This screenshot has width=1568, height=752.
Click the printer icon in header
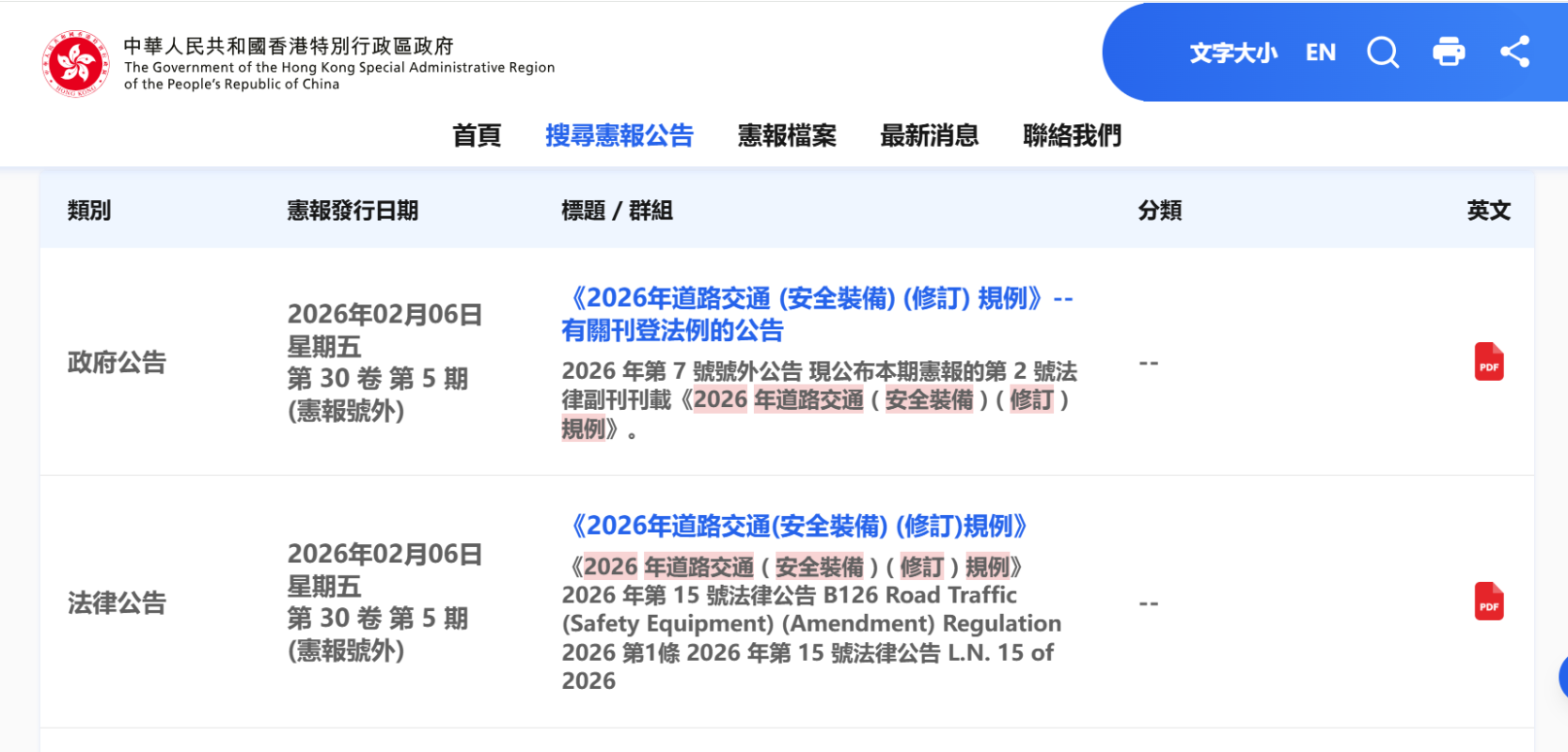tap(1449, 52)
